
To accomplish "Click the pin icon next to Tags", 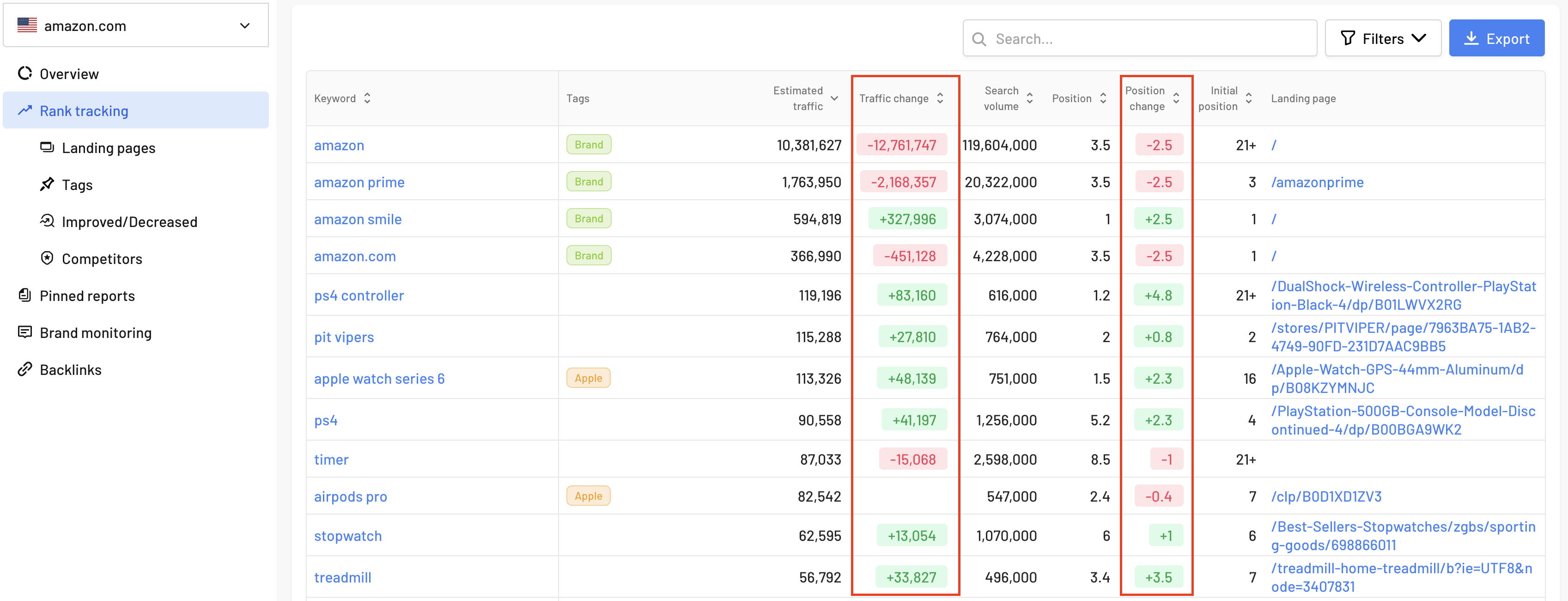I will (x=47, y=184).
